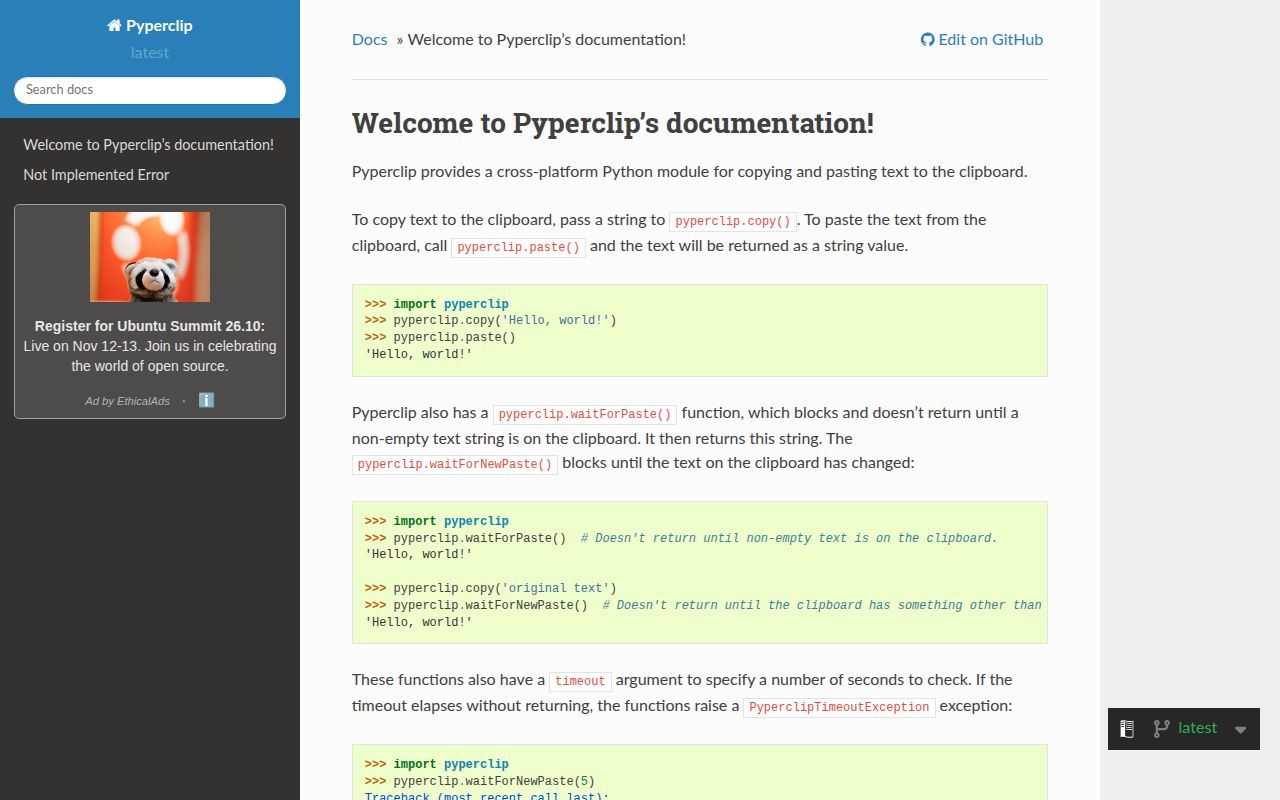Click the Edit on GitHub link
1280x800 pixels.
(982, 40)
